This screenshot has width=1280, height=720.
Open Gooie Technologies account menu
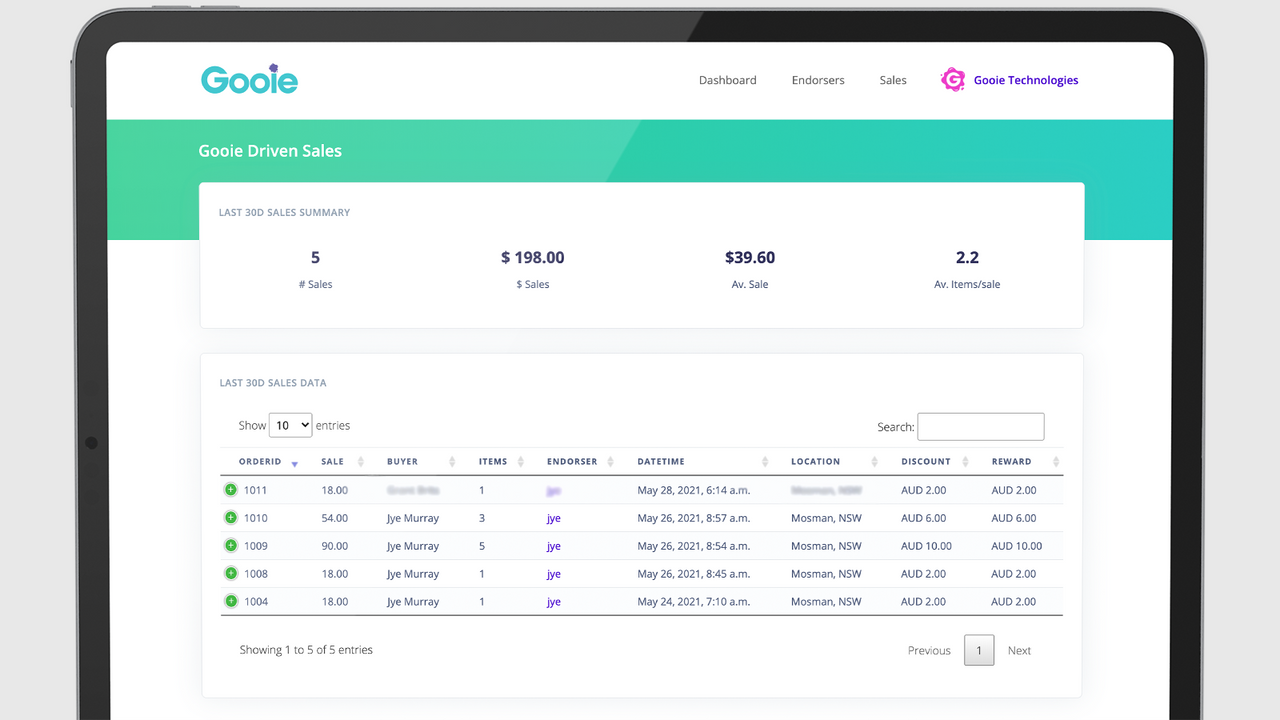tap(1026, 80)
